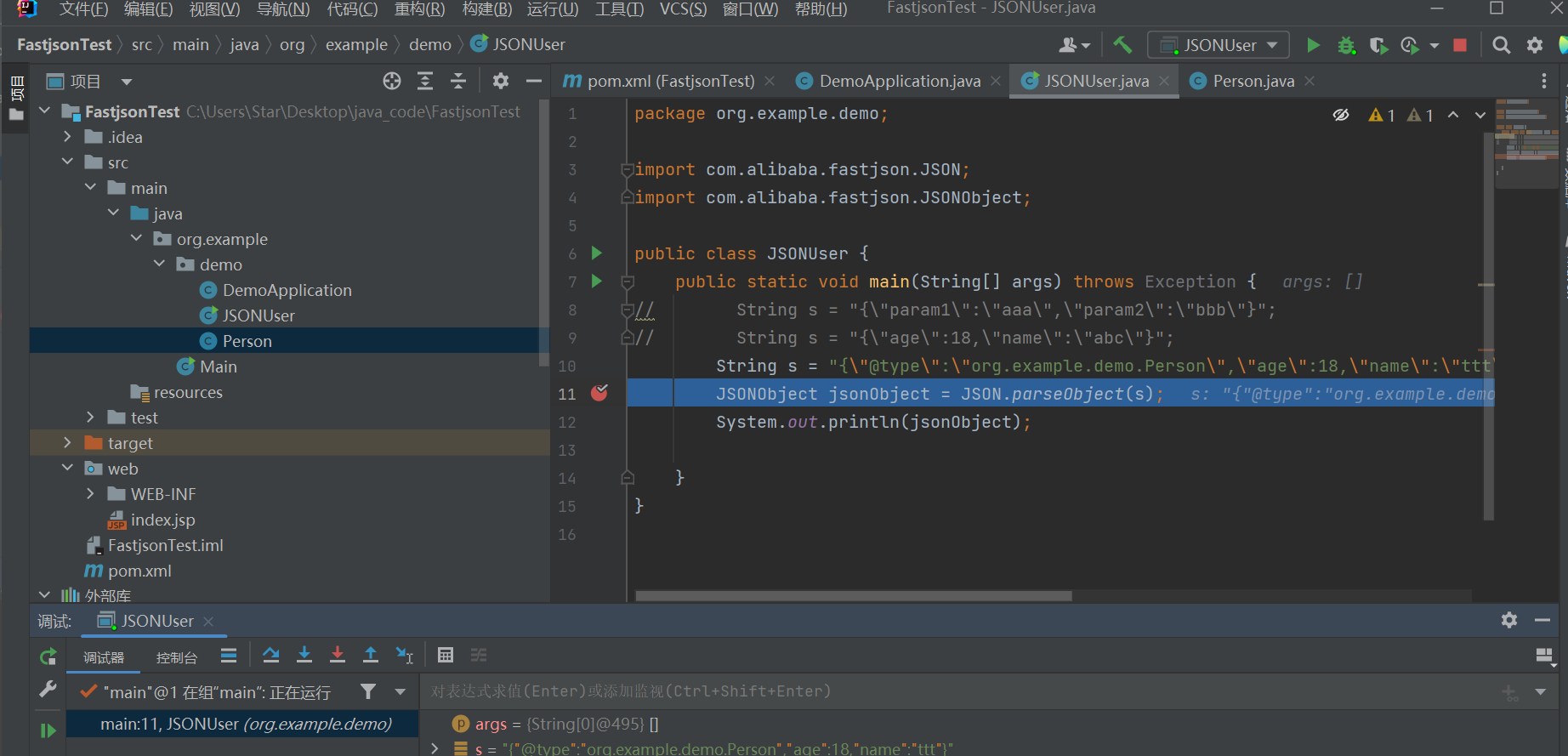Click the Build hammer icon
Image resolution: width=1568 pixels, height=756 pixels.
pyautogui.click(x=1122, y=45)
